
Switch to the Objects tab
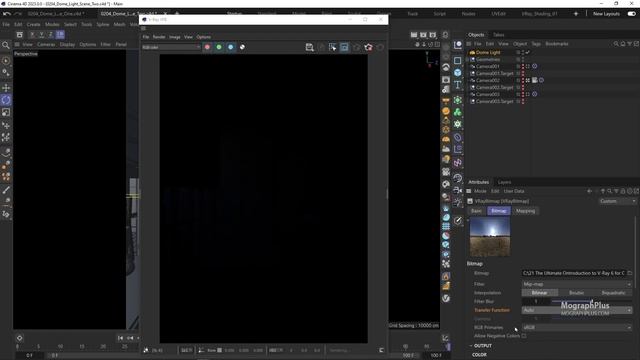476,35
